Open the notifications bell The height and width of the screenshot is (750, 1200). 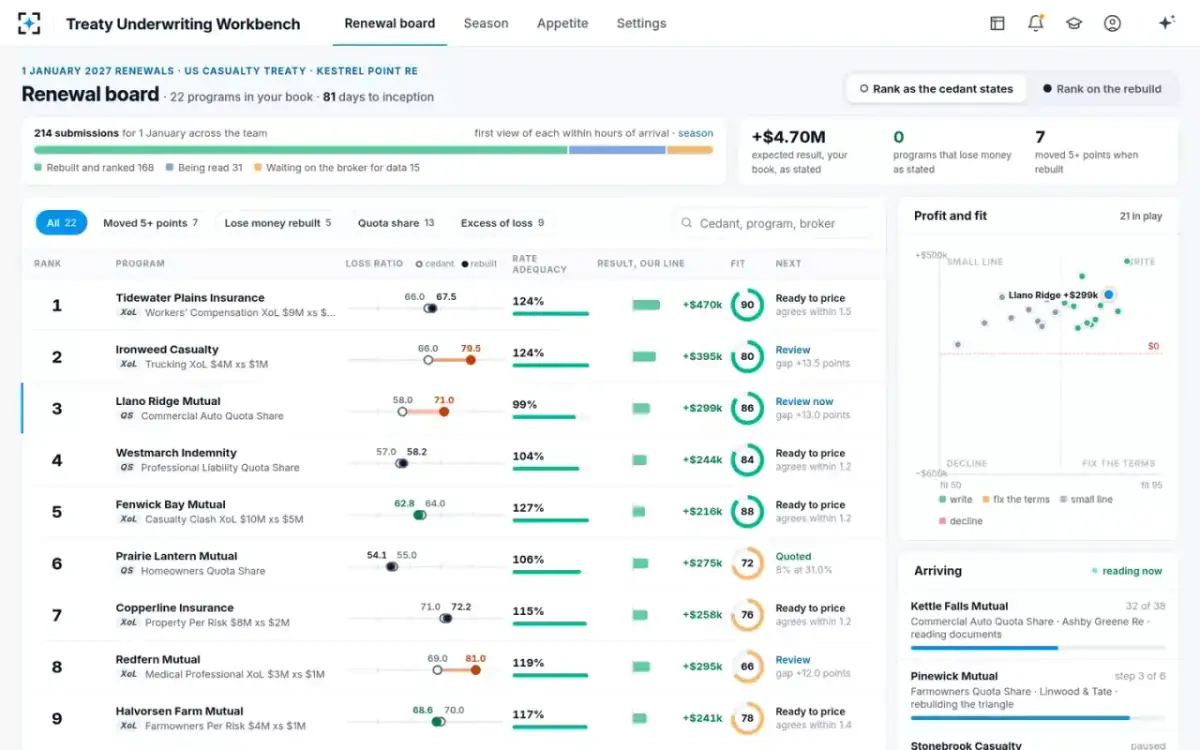point(1036,23)
